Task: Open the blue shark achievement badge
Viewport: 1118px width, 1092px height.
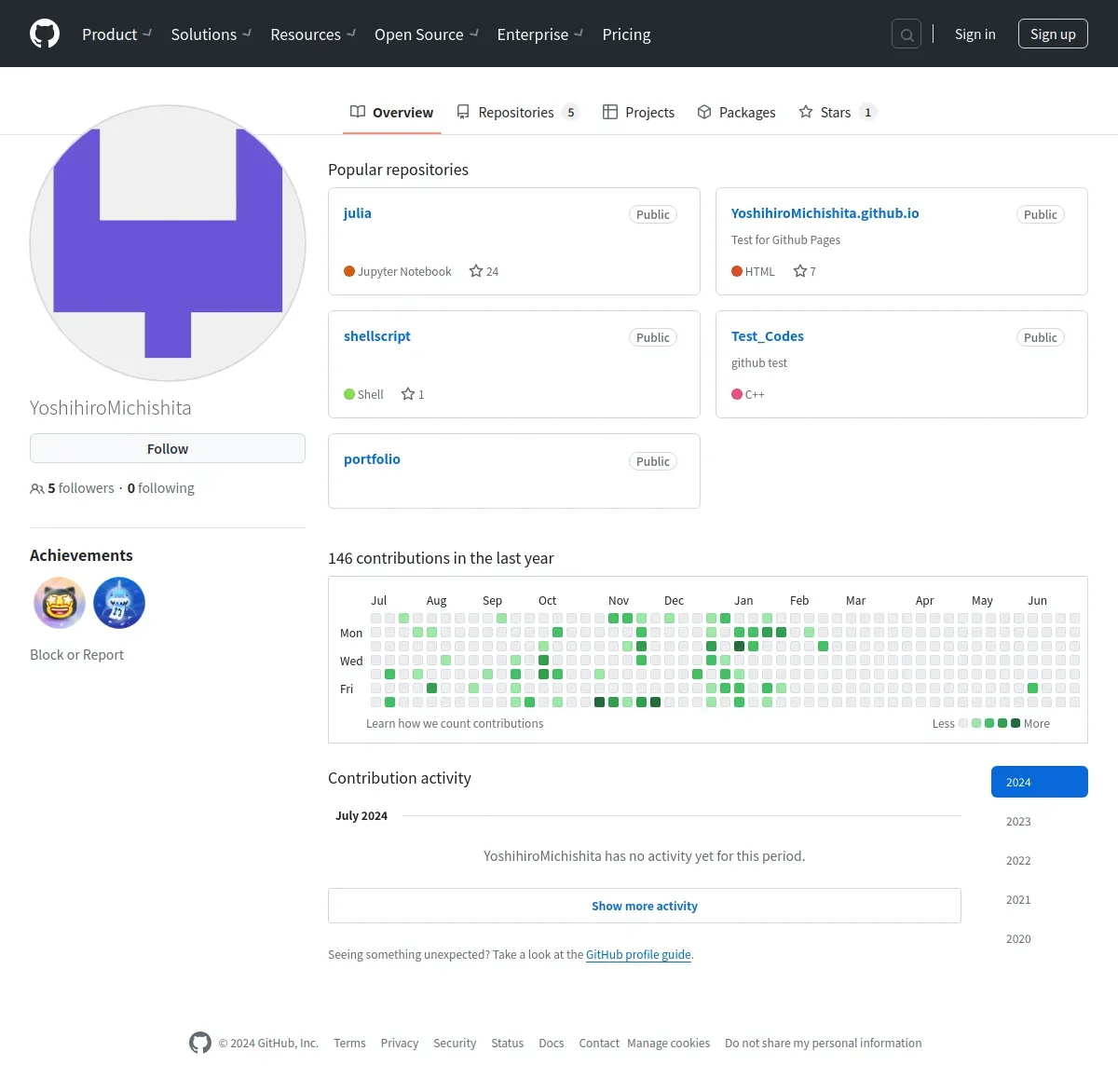Action: pos(119,603)
